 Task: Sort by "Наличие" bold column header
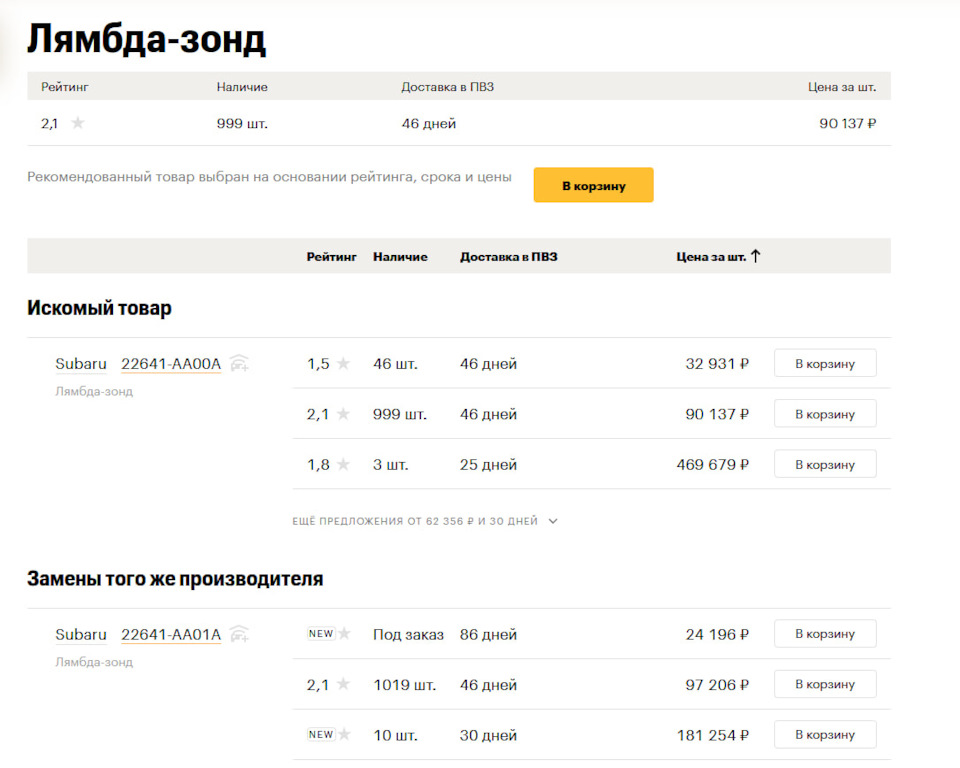click(x=400, y=257)
